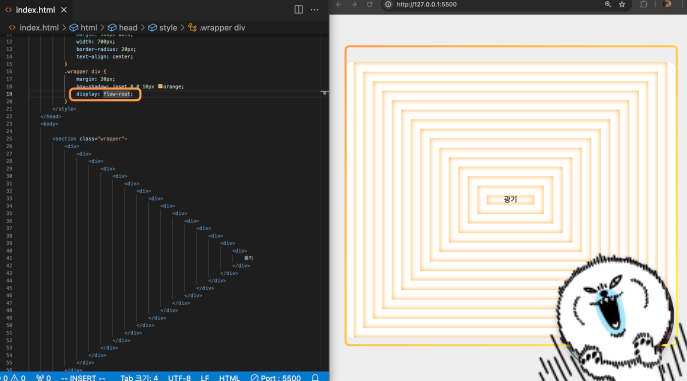Image resolution: width=687 pixels, height=381 pixels.
Task: Change language mode from HTML
Action: tap(230, 377)
